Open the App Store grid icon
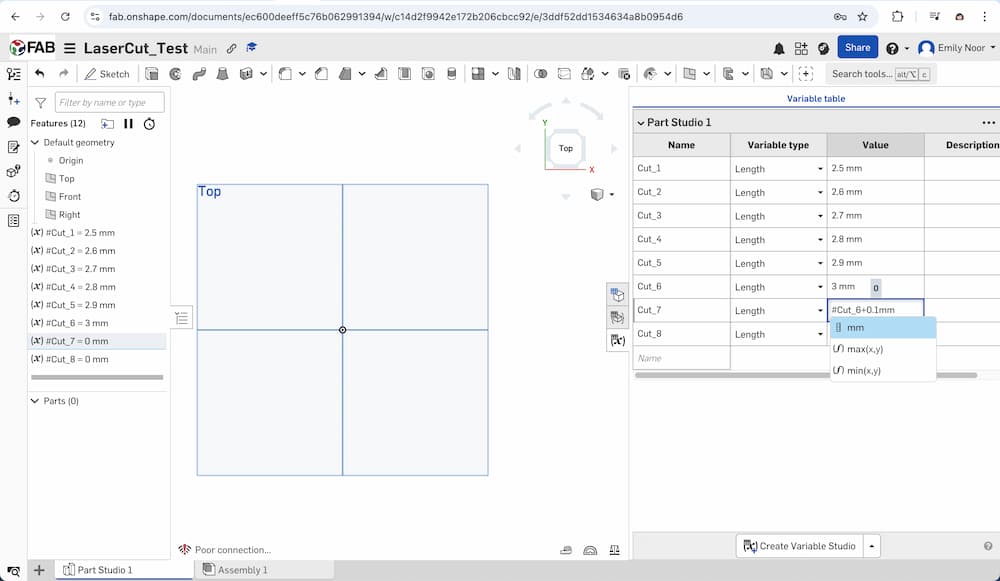 click(801, 48)
